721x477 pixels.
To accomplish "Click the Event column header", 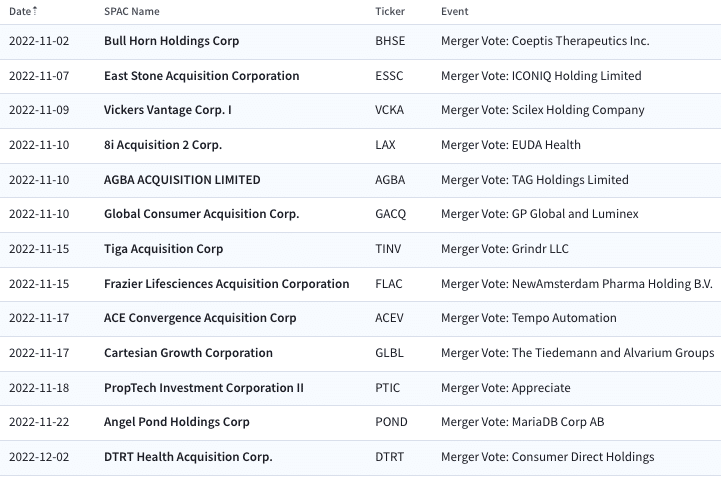I will 454,11.
